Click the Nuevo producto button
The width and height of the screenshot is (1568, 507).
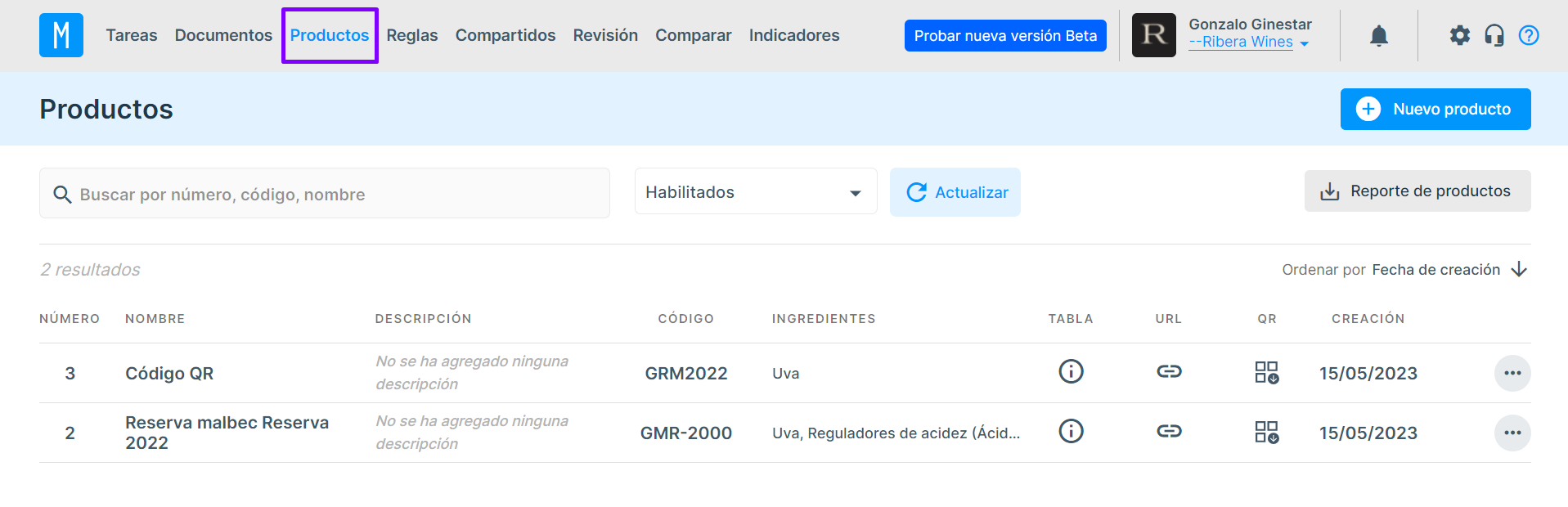(x=1435, y=110)
